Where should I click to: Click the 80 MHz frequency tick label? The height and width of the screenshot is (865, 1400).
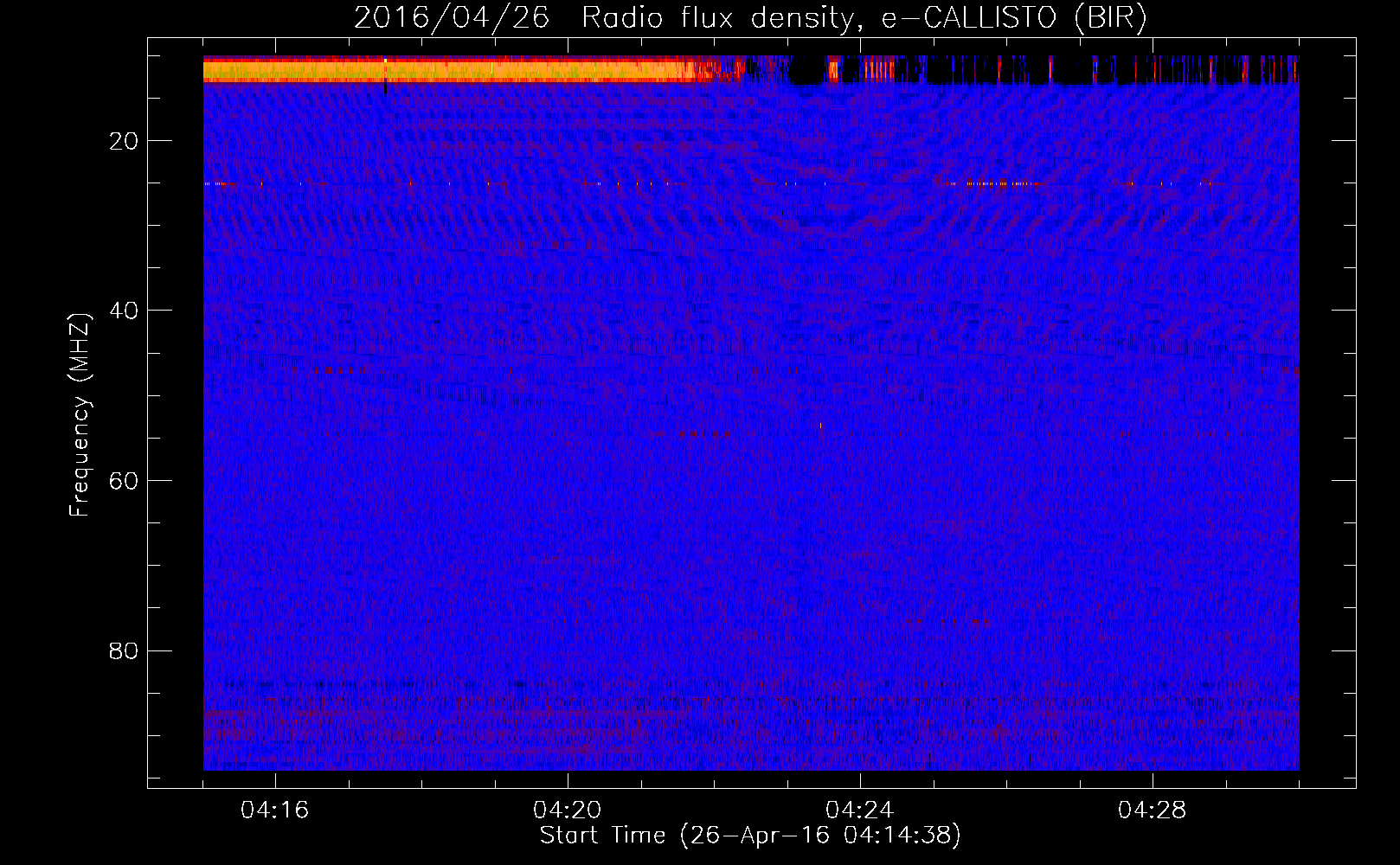point(125,650)
